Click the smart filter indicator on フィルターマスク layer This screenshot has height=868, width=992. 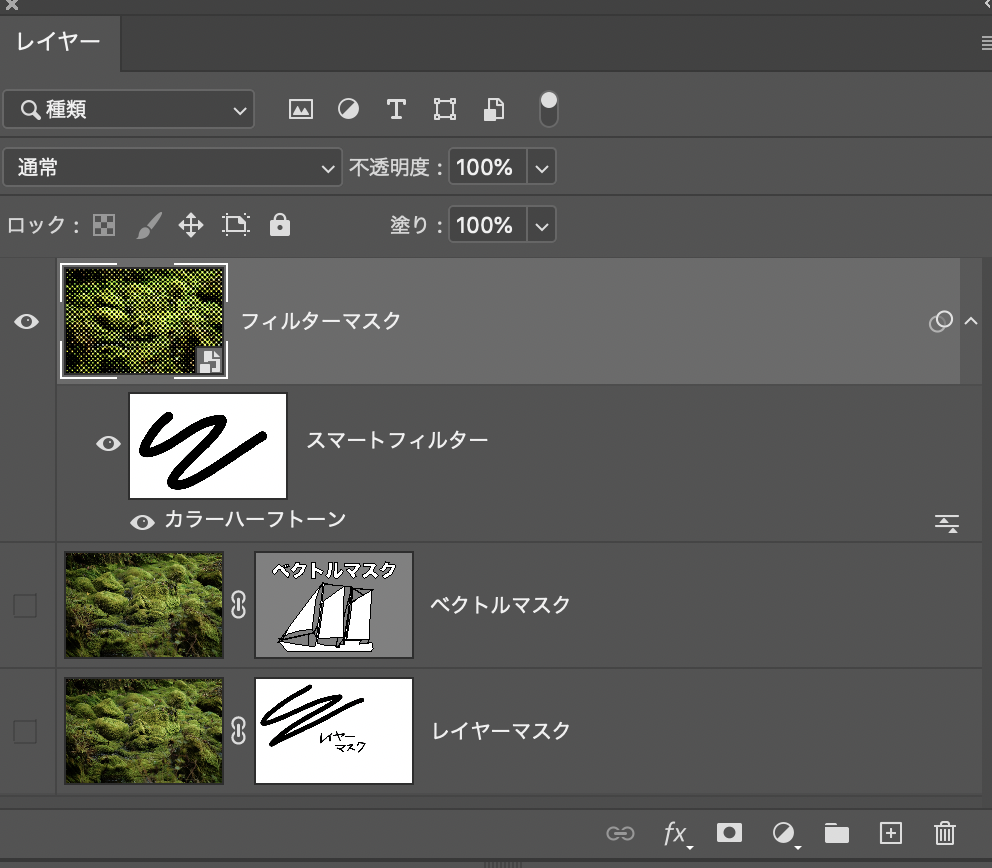[941, 321]
